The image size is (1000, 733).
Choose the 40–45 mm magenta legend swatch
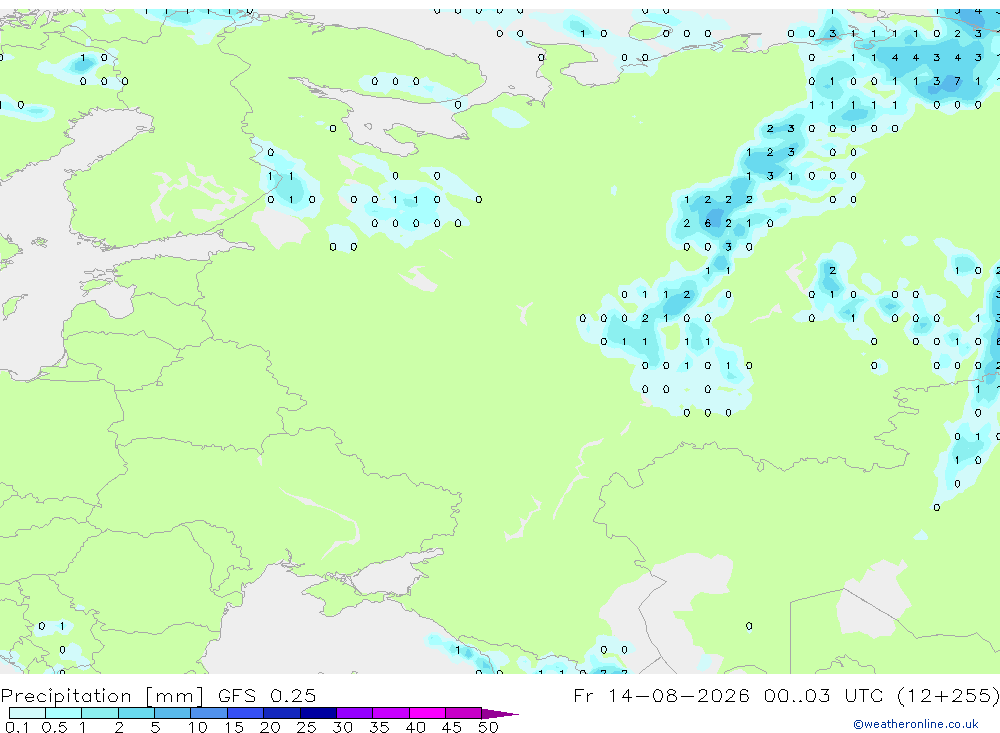tap(427, 713)
